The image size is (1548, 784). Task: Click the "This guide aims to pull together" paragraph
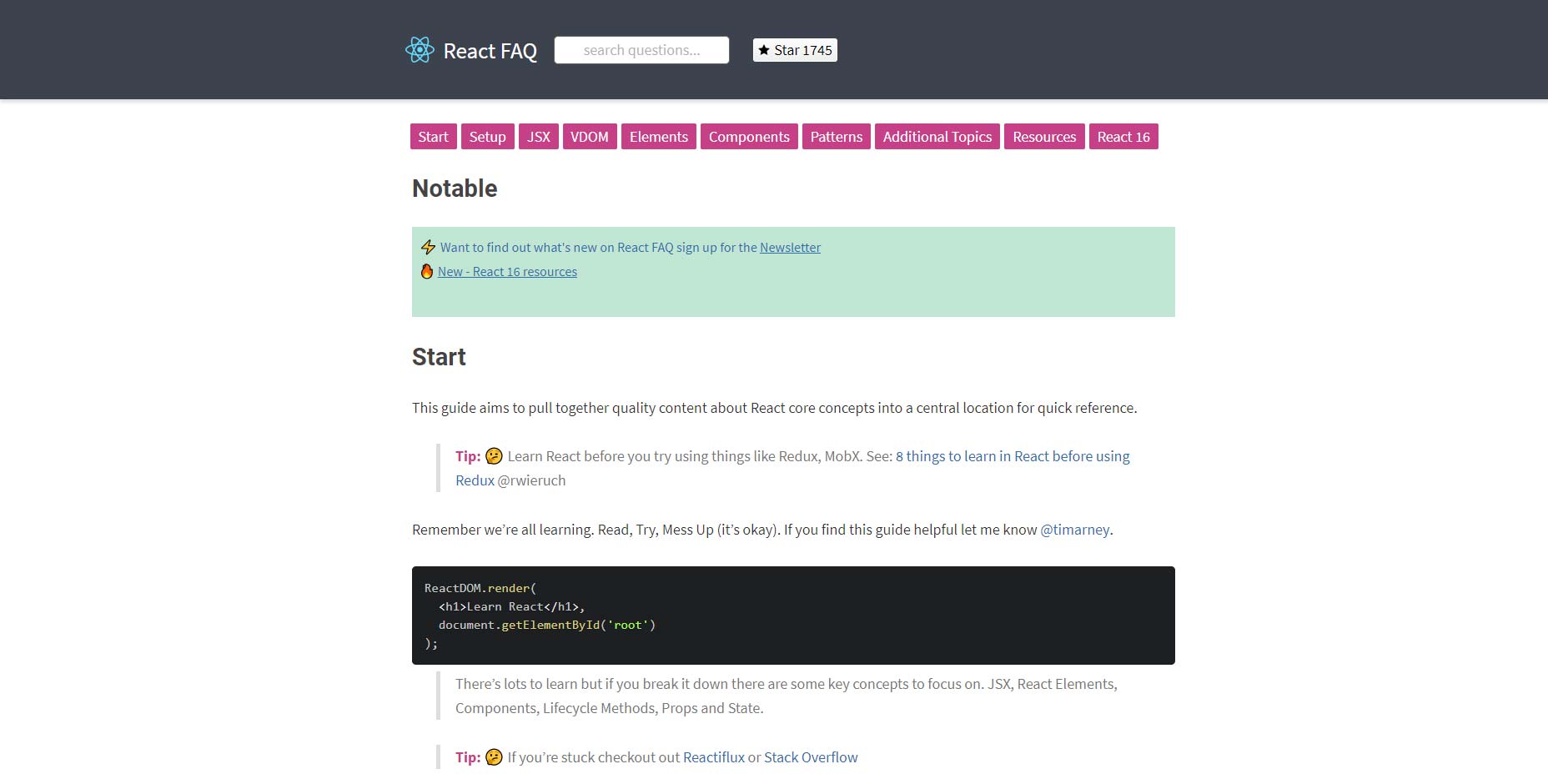(775, 408)
